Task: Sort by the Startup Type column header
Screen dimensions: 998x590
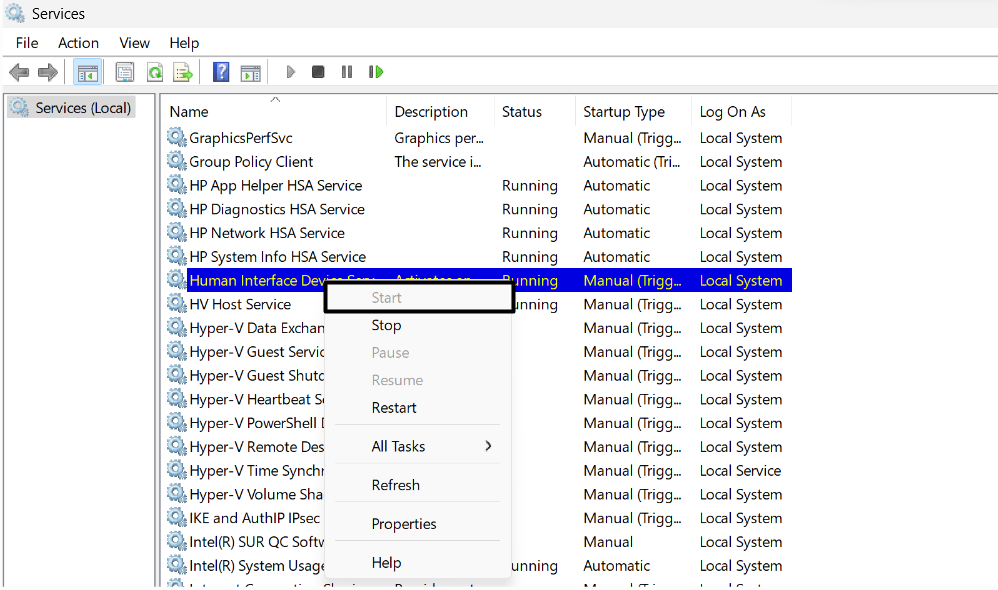Action: pyautogui.click(x=624, y=112)
